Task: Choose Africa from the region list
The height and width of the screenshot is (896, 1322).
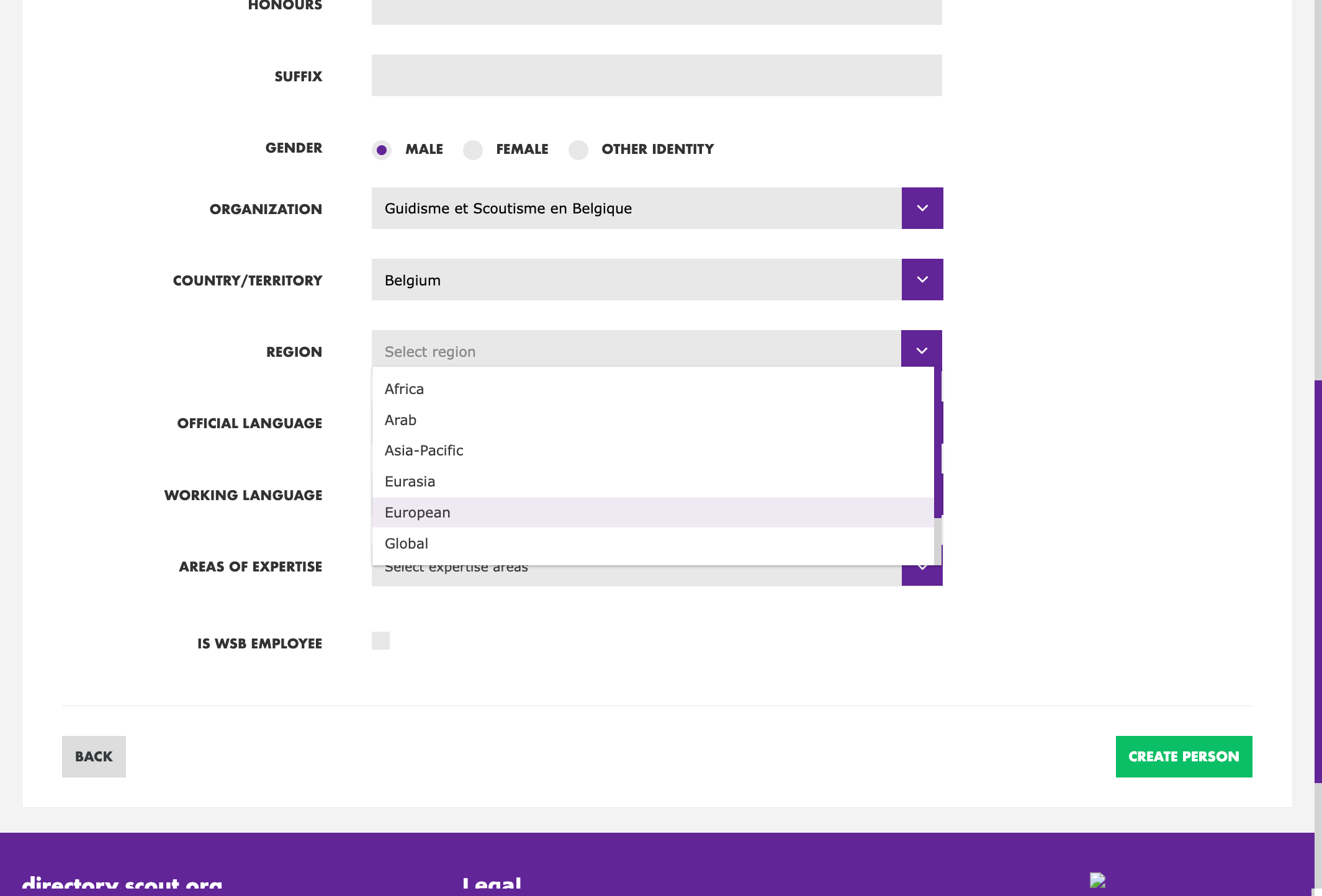Action: tap(653, 389)
